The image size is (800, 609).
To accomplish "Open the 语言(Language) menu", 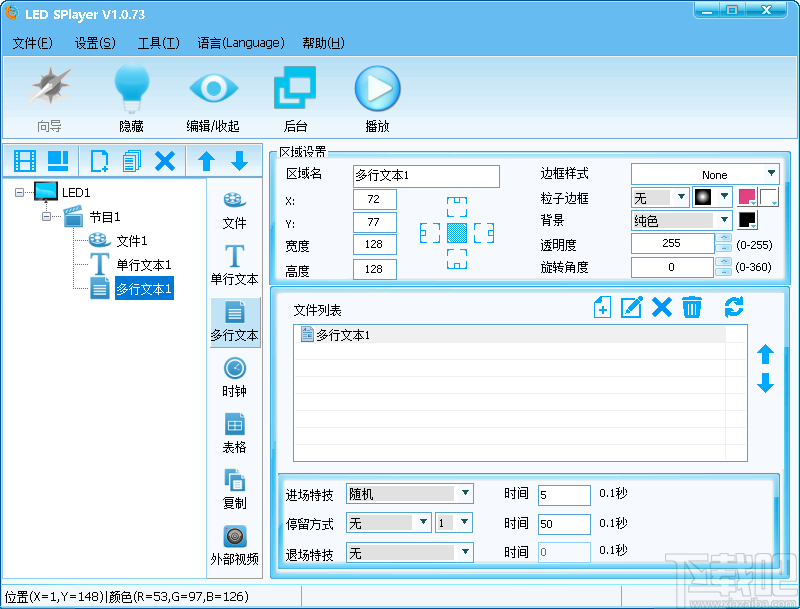I will pyautogui.click(x=241, y=43).
